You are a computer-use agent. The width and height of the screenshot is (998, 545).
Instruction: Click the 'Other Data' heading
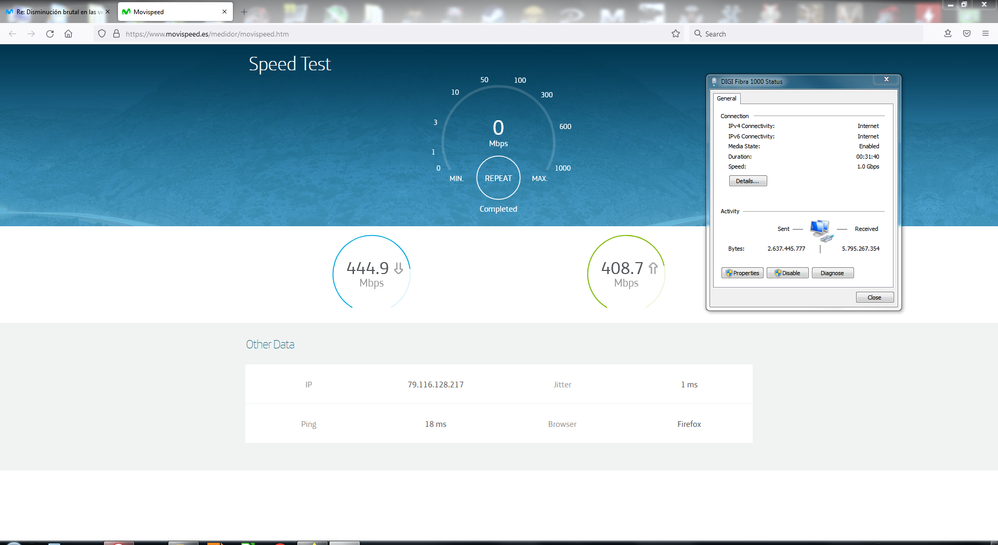point(270,344)
